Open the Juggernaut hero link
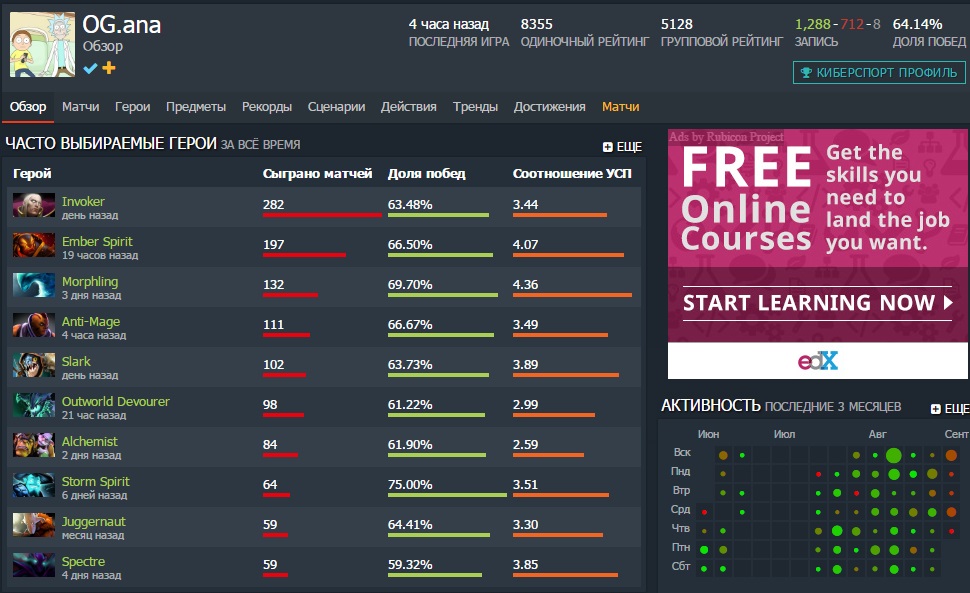Image resolution: width=970 pixels, height=593 pixels. point(93,522)
